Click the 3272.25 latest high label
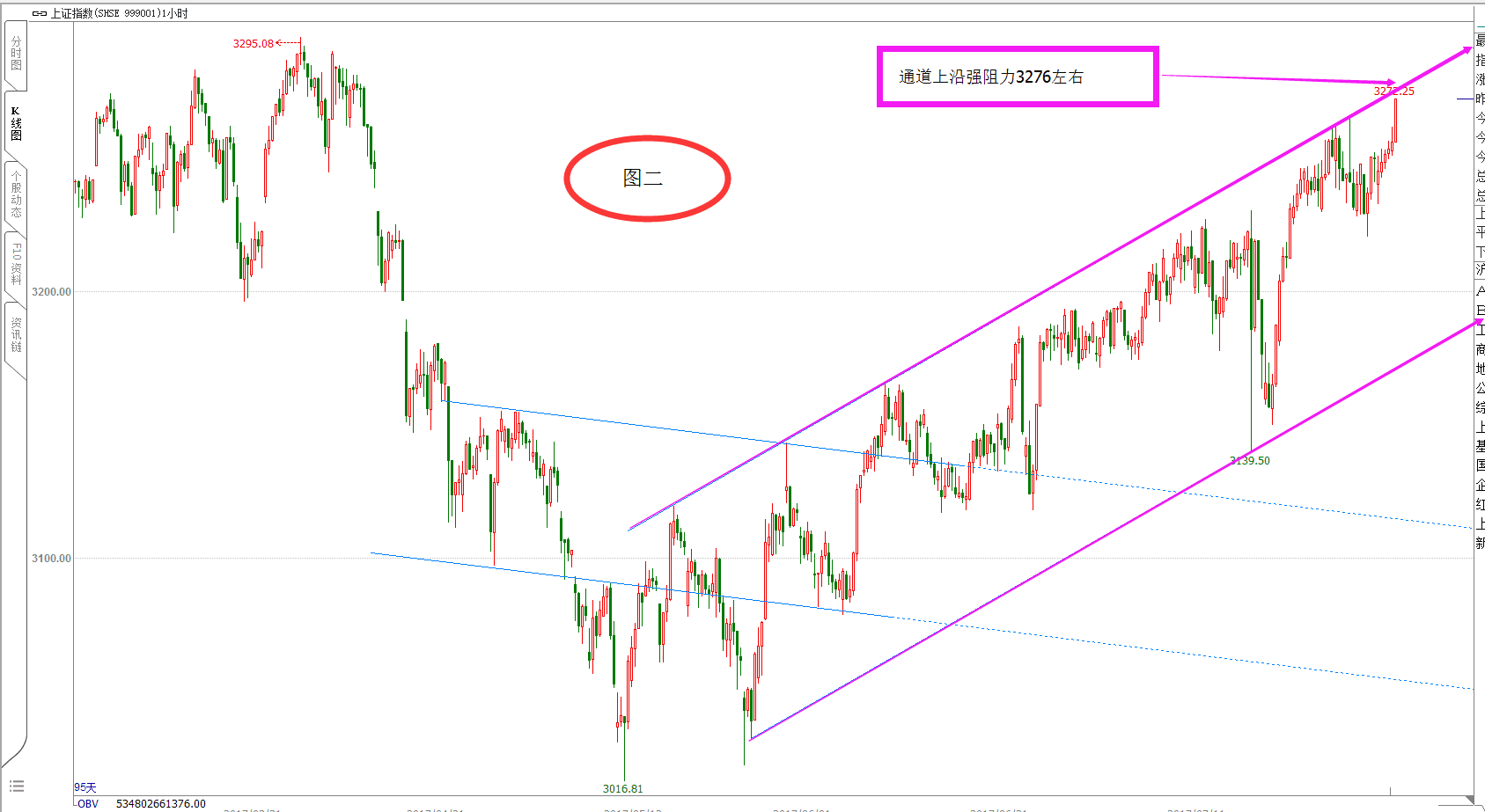The image size is (1485, 812). [x=1394, y=91]
